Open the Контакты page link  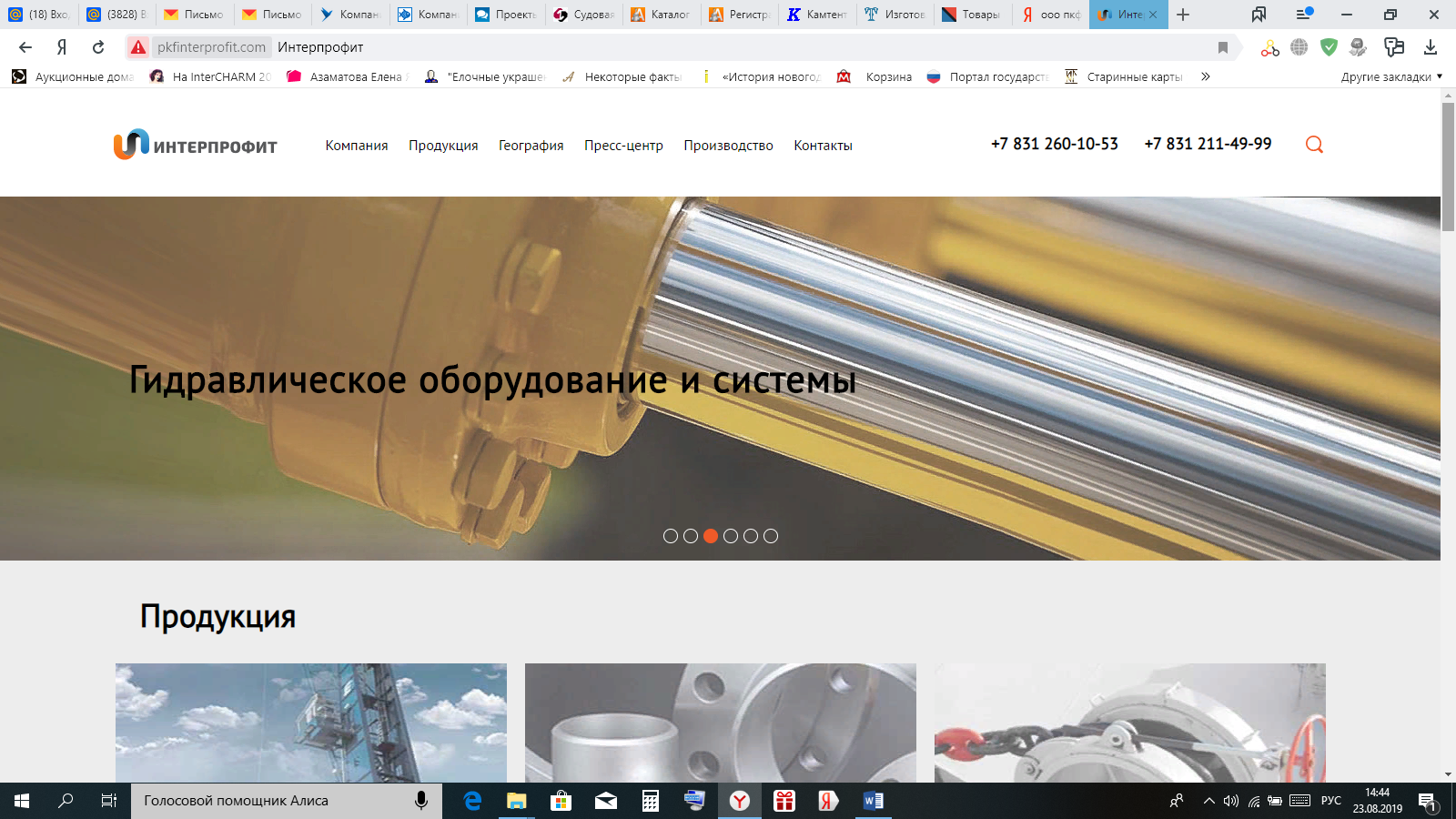(823, 146)
